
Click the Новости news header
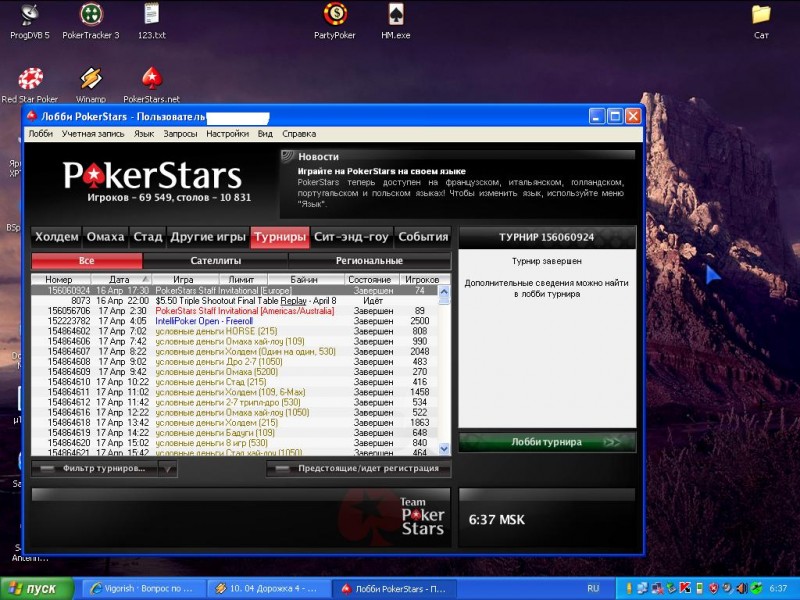pyautogui.click(x=318, y=157)
